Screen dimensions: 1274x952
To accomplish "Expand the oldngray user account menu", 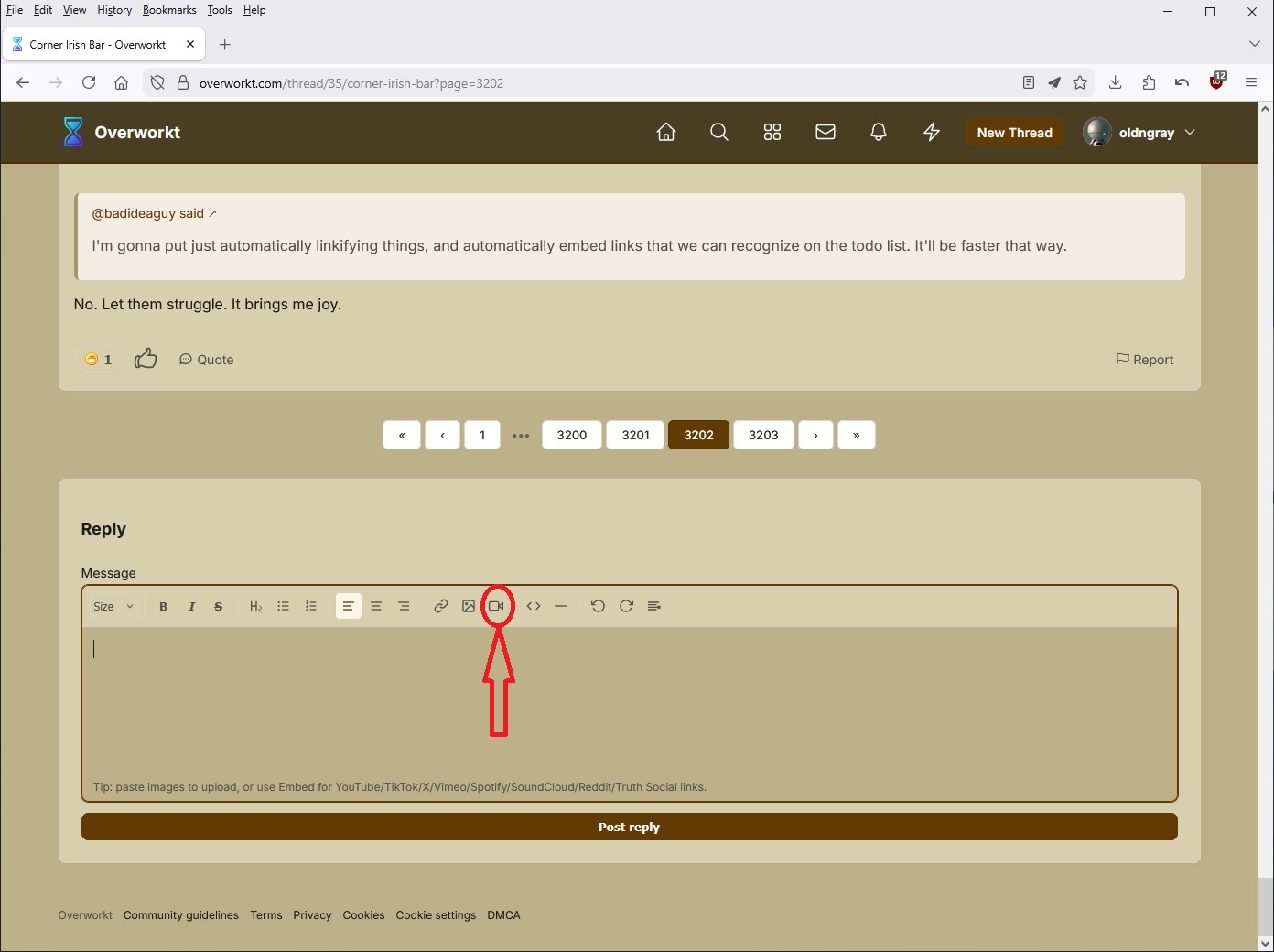I will (1139, 133).
